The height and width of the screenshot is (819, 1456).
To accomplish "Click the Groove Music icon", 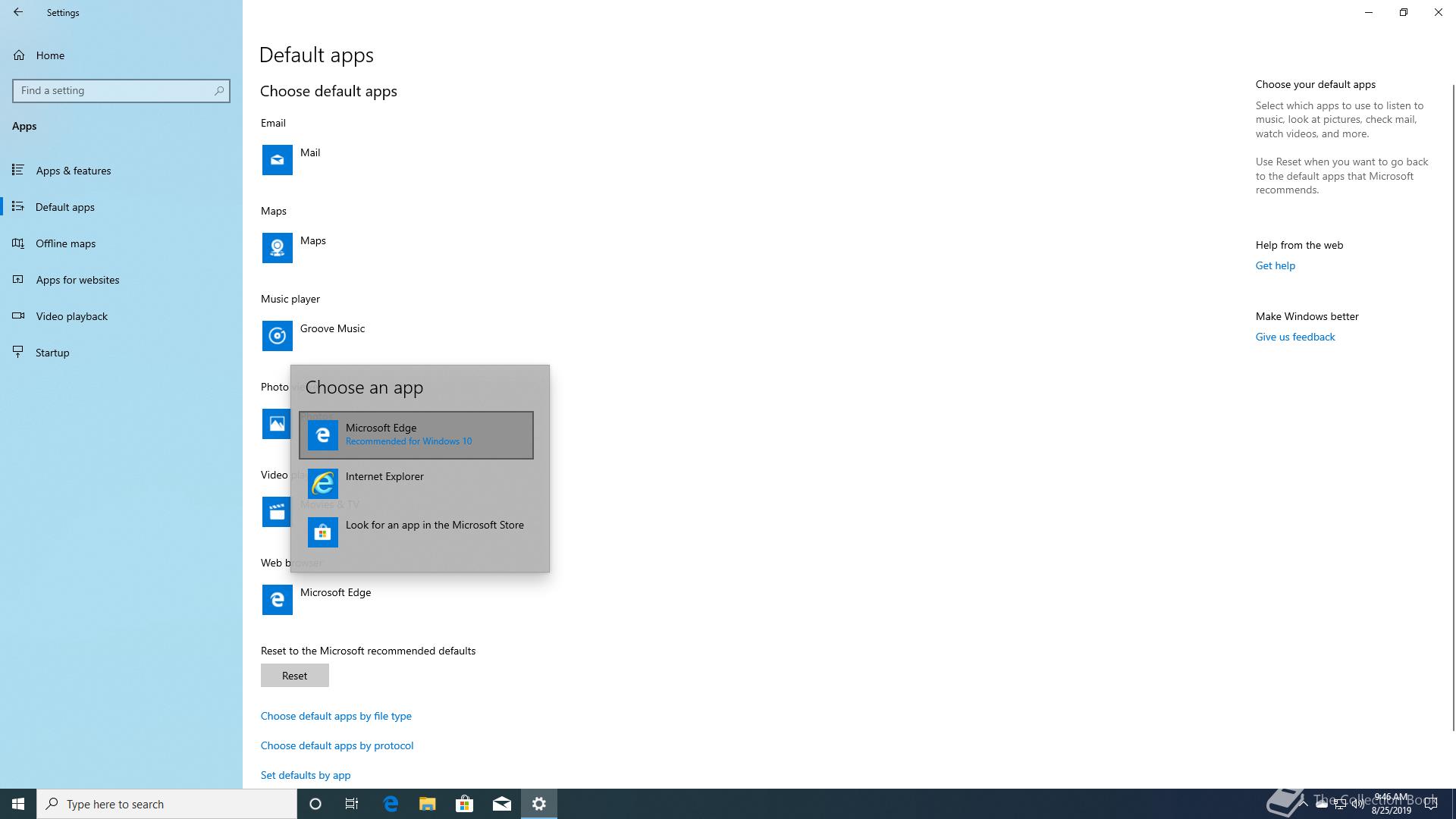I will click(x=278, y=336).
